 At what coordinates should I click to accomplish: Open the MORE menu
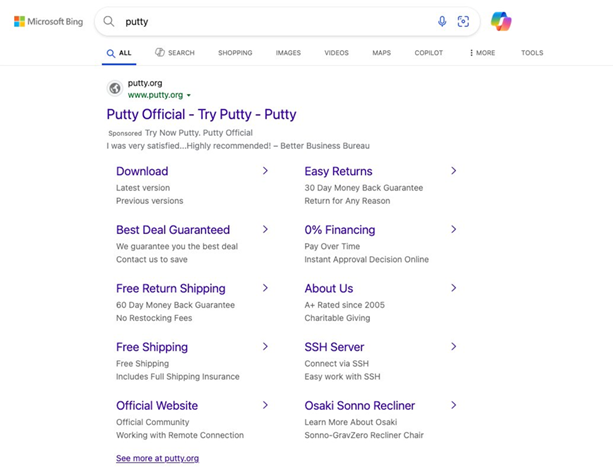(x=482, y=53)
